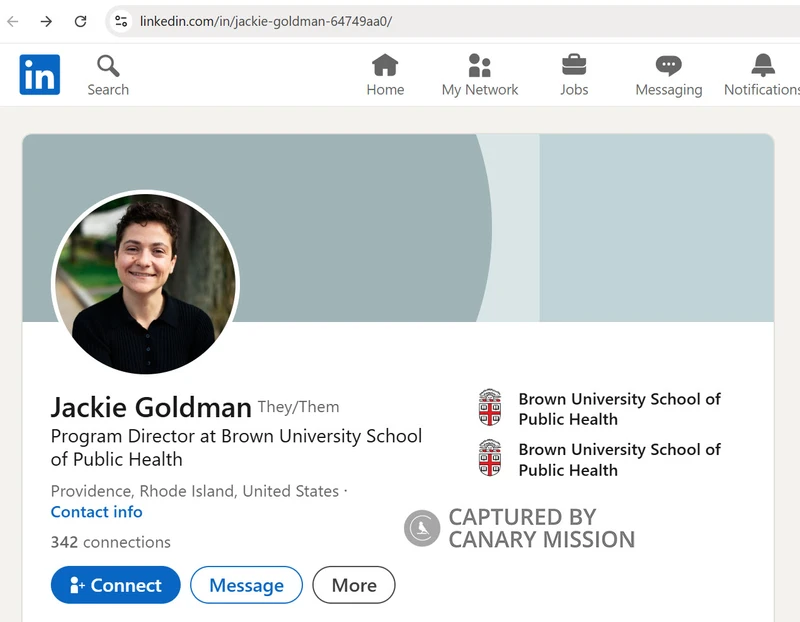The image size is (800, 622).
Task: View Jackie Goldman's profile photo
Action: point(145,282)
